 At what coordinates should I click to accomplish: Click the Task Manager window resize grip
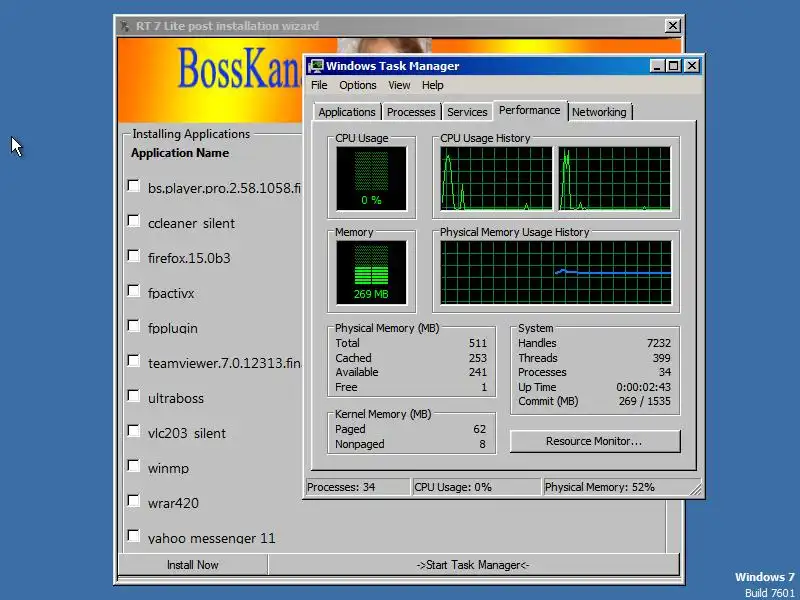point(695,490)
